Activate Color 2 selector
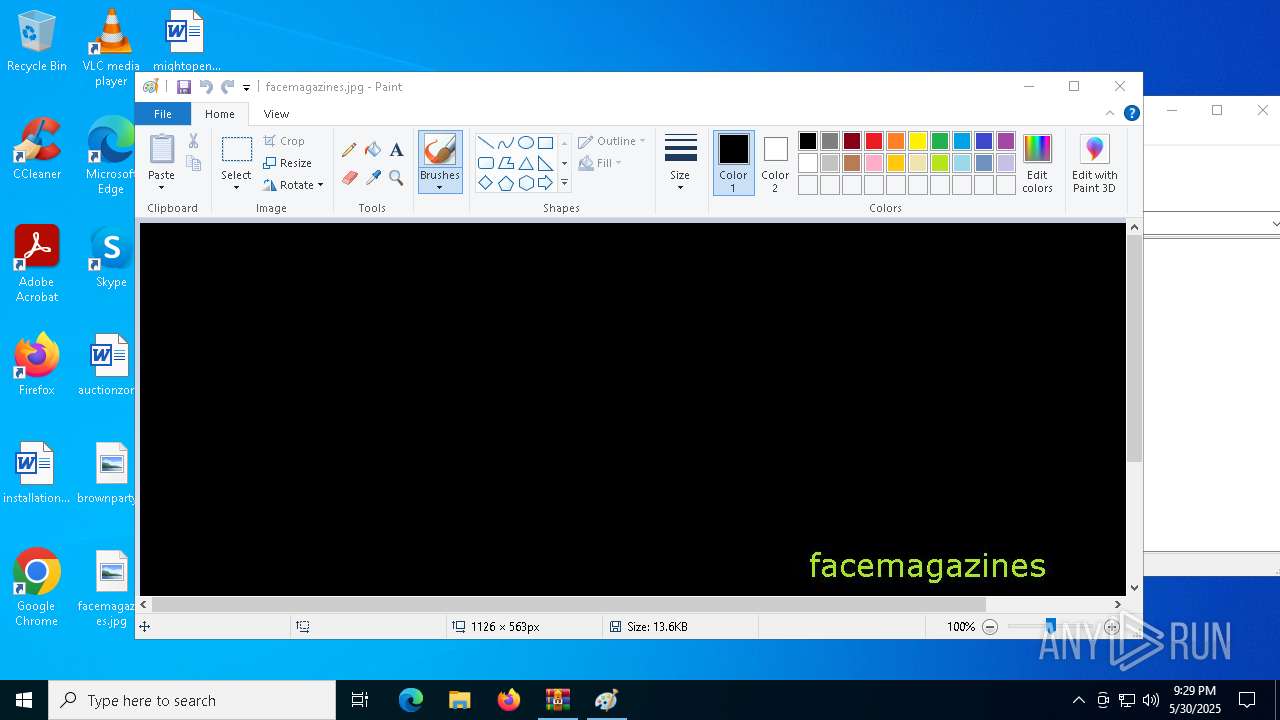The height and width of the screenshot is (720, 1280). click(775, 163)
